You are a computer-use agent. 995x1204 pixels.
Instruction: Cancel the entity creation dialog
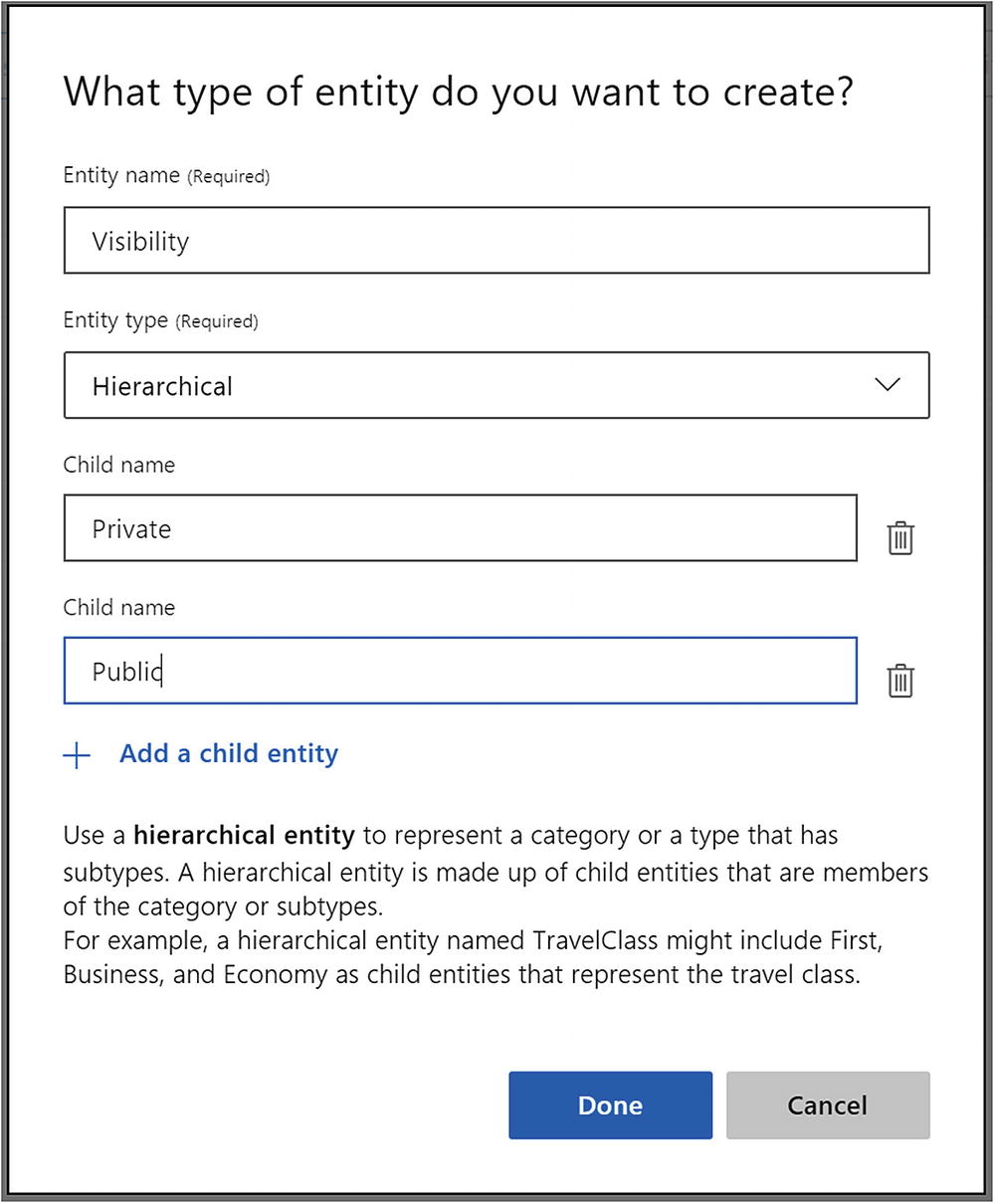click(827, 1105)
